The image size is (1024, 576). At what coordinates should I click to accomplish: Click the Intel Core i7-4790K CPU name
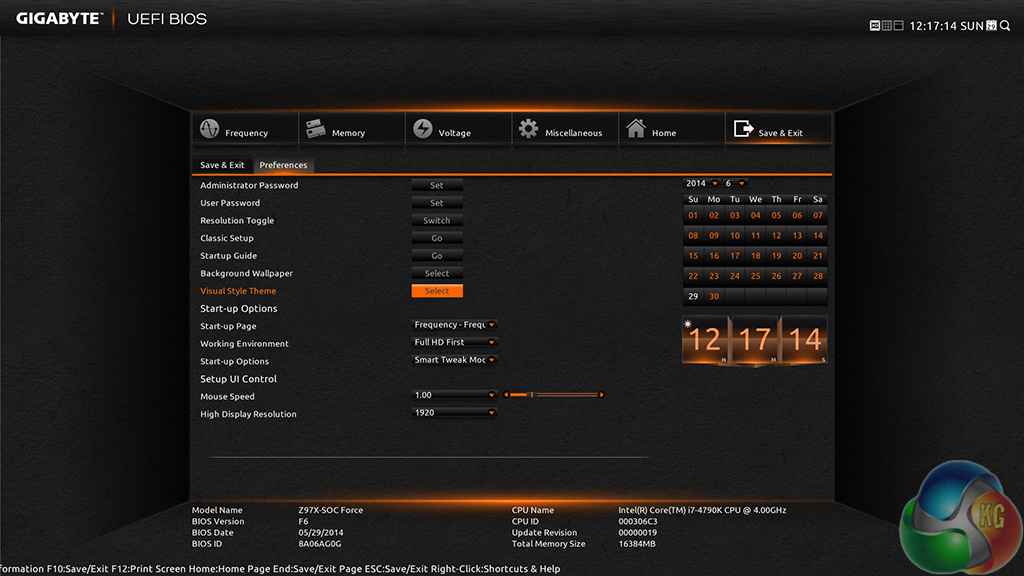coord(702,510)
